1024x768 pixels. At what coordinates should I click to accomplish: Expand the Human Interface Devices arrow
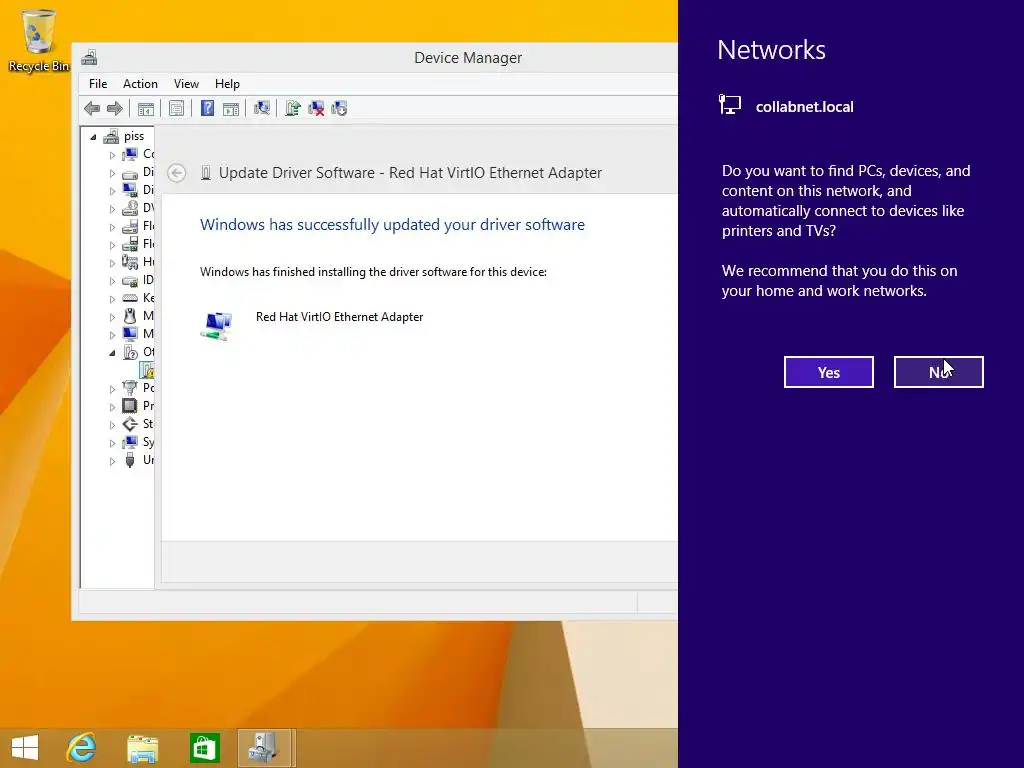pos(112,263)
